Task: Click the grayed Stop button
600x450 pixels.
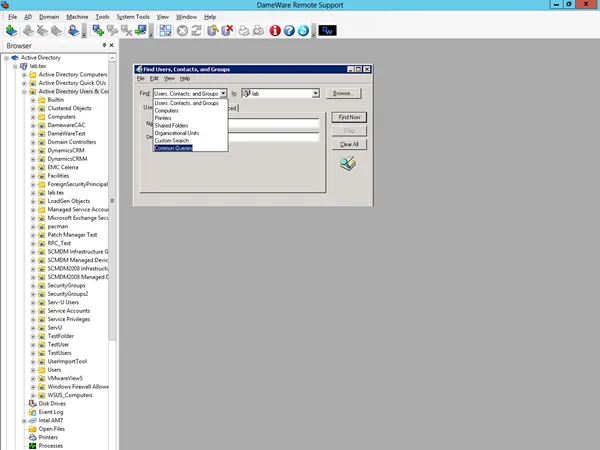Action: click(x=349, y=131)
